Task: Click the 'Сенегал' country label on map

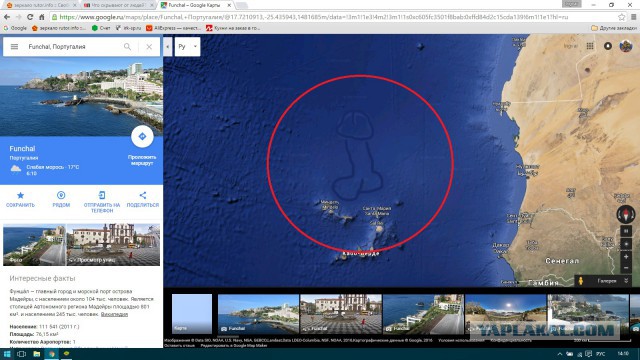Action: pos(562,261)
